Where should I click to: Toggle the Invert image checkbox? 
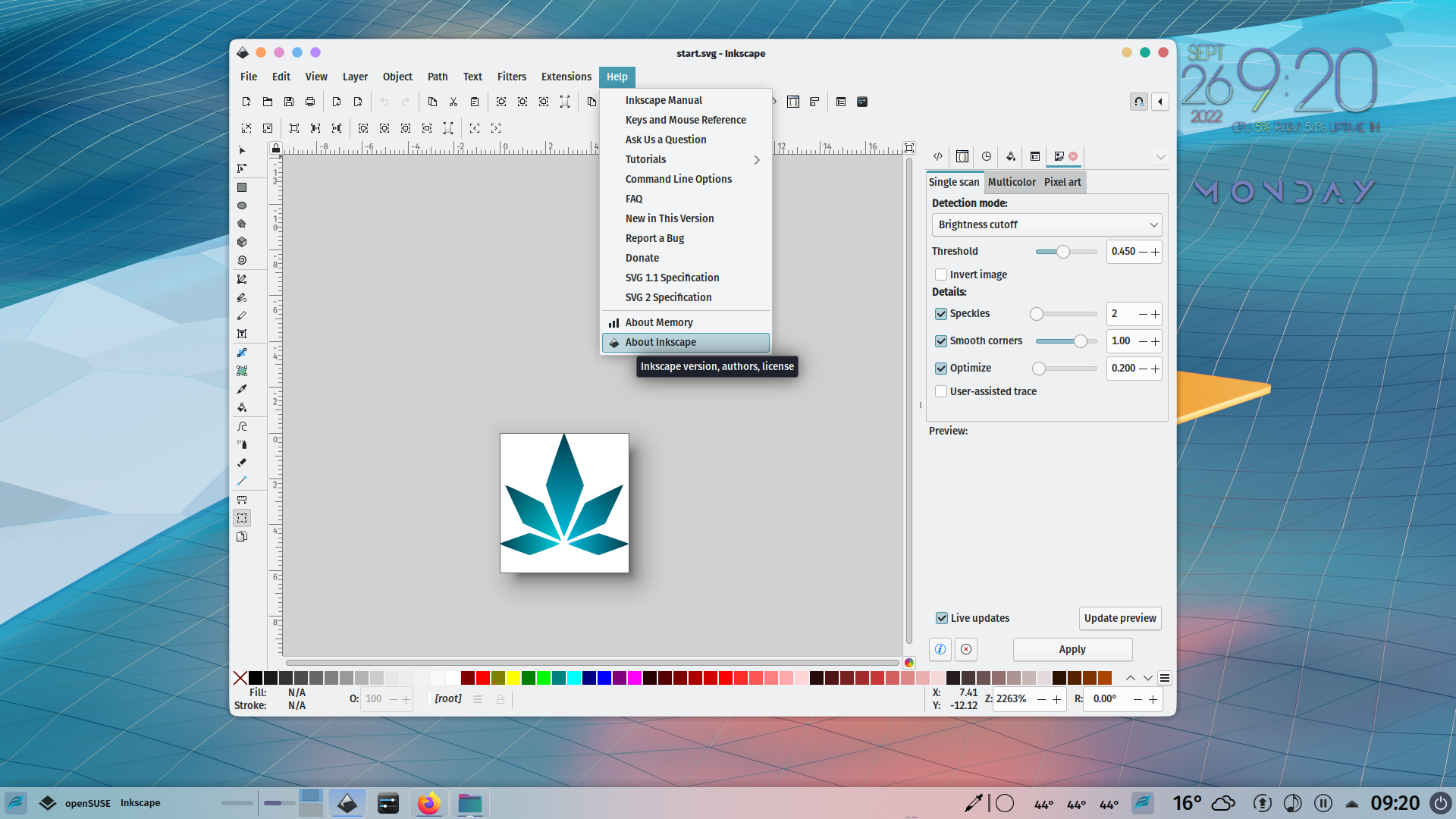(941, 275)
